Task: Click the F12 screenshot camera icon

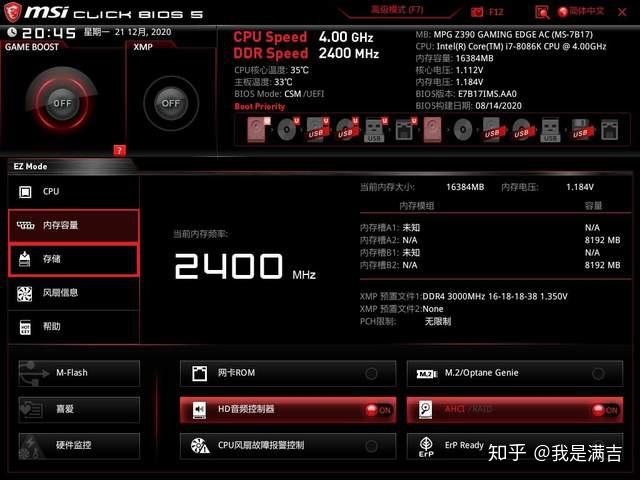Action: tap(477, 12)
